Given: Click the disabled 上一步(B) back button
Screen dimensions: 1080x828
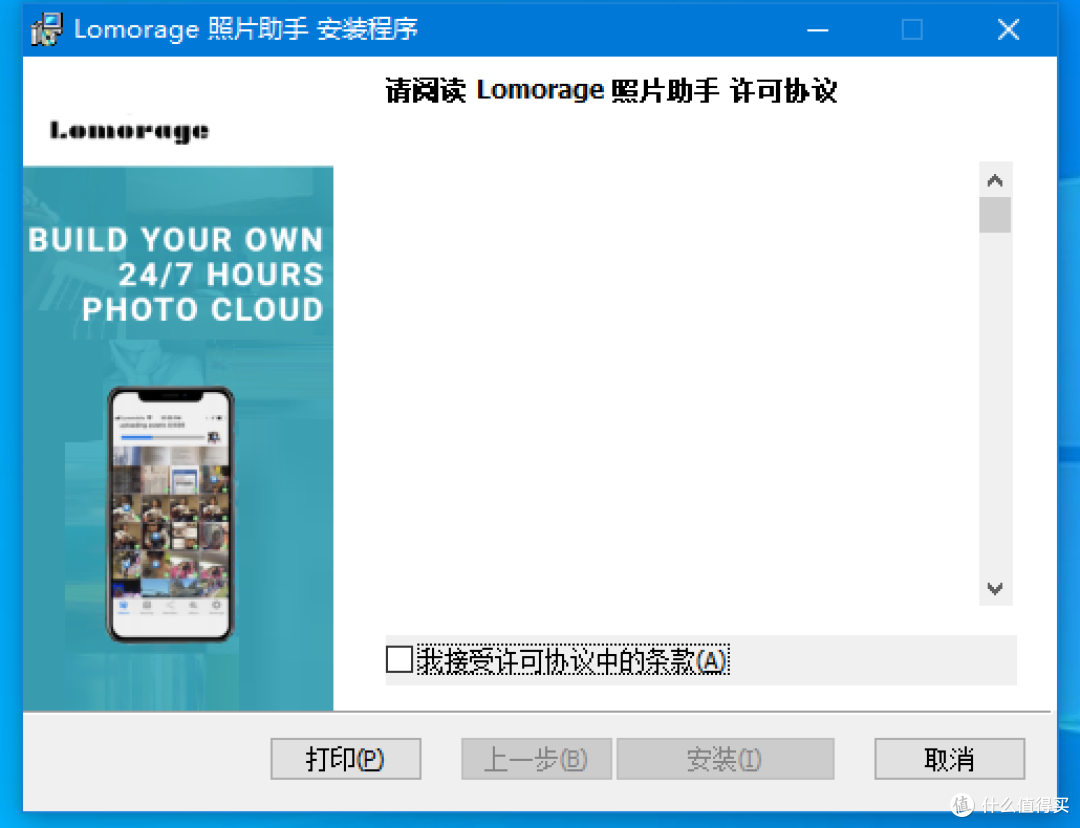Looking at the screenshot, I should [x=536, y=759].
